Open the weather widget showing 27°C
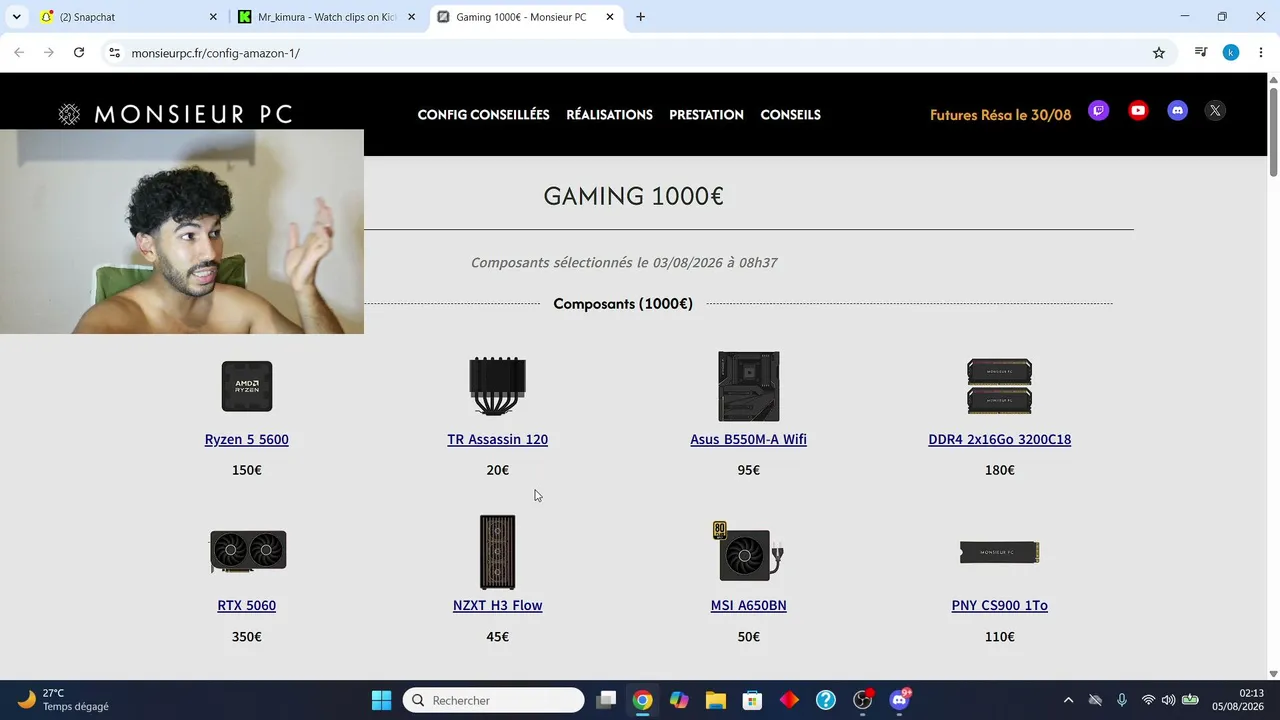1280x720 pixels. [x=64, y=700]
